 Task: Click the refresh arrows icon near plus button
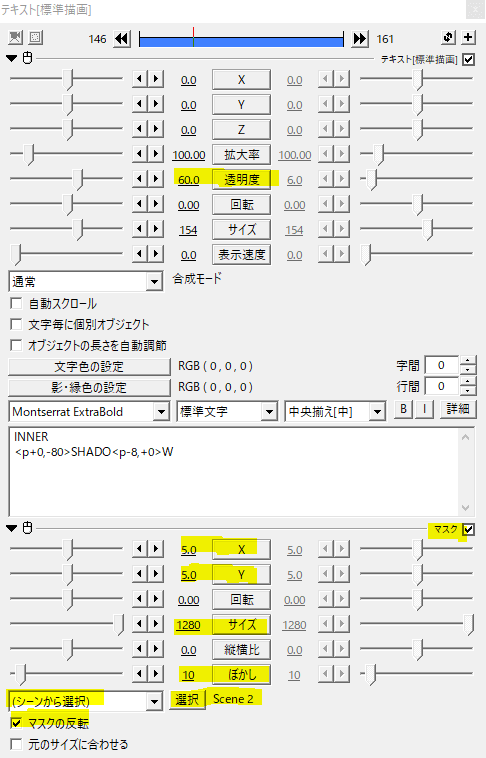[448, 38]
